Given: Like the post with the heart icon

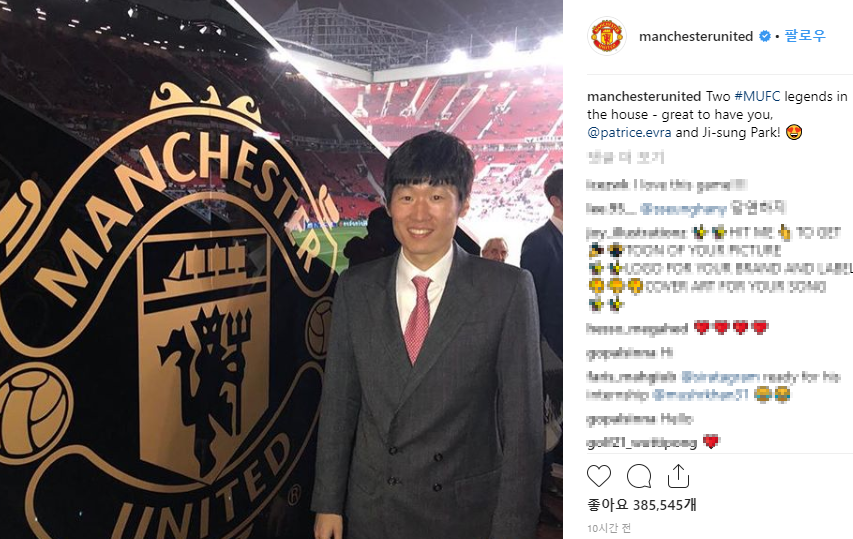Looking at the screenshot, I should [599, 476].
